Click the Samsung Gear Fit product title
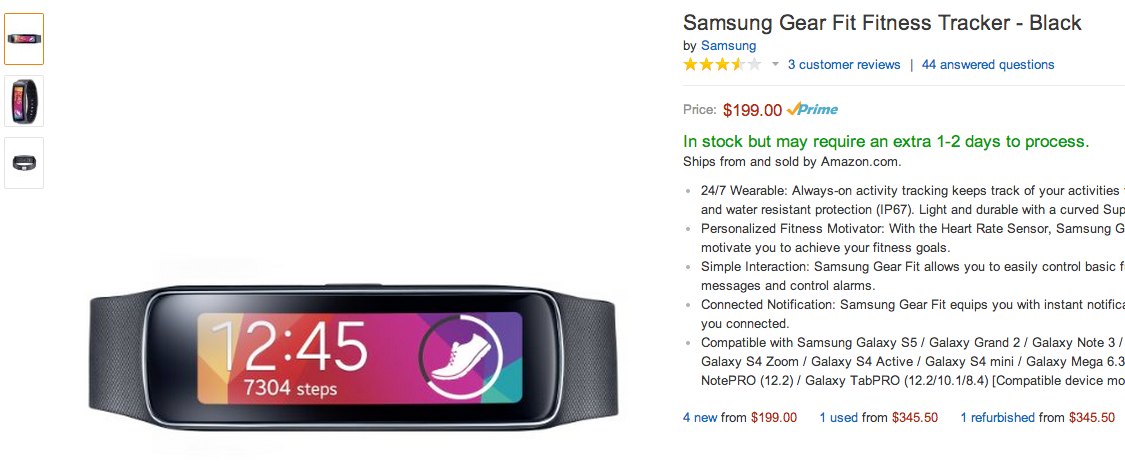1125x466 pixels. pyautogui.click(x=882, y=23)
